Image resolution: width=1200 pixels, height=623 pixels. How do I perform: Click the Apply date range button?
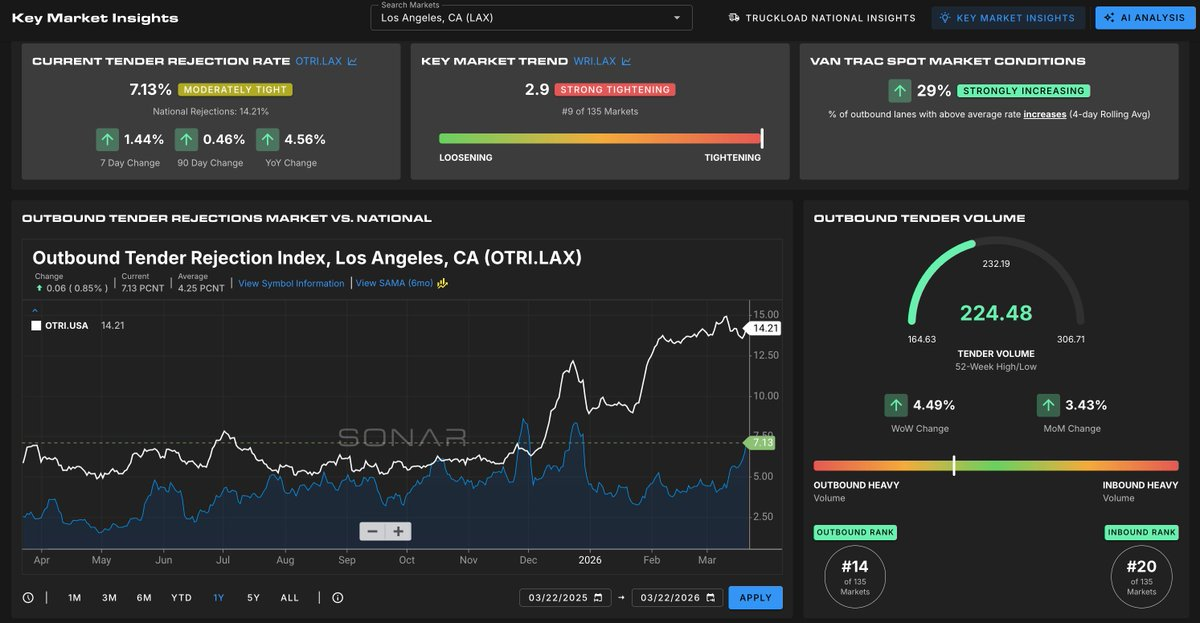tap(755, 598)
